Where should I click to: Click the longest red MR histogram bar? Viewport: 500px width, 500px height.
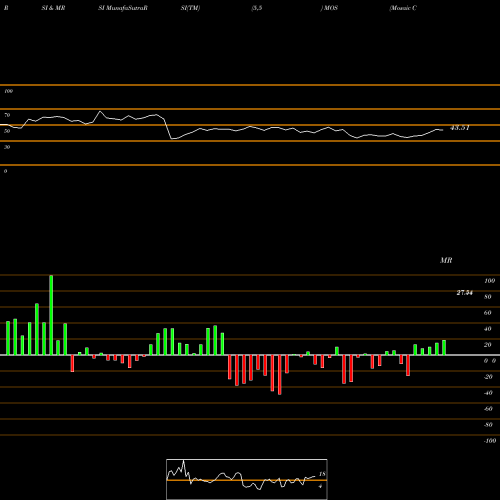279,375
